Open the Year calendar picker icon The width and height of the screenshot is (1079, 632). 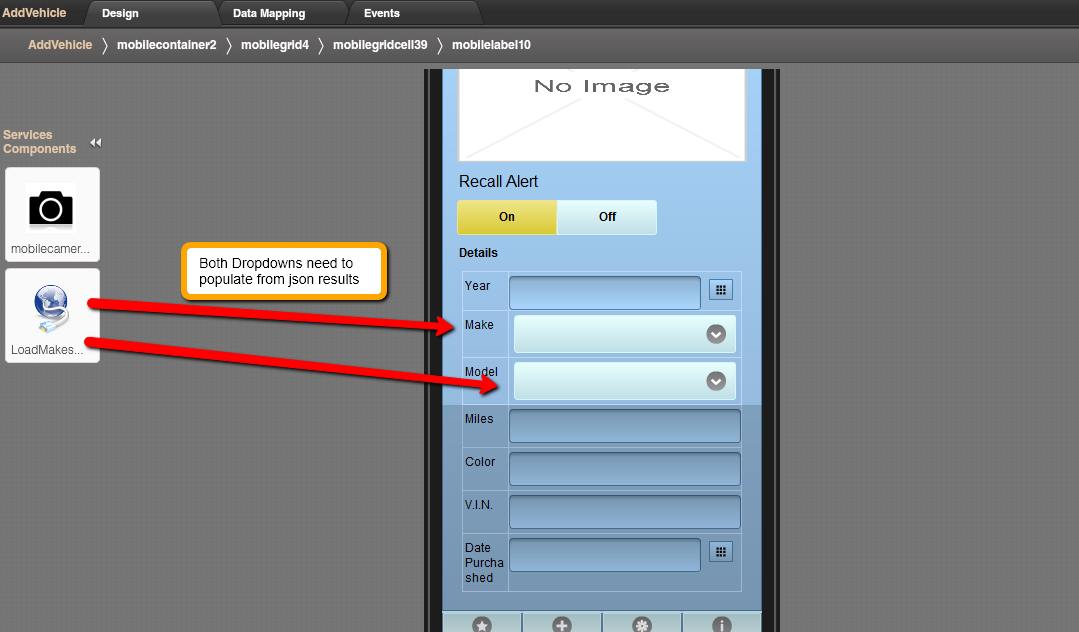721,290
